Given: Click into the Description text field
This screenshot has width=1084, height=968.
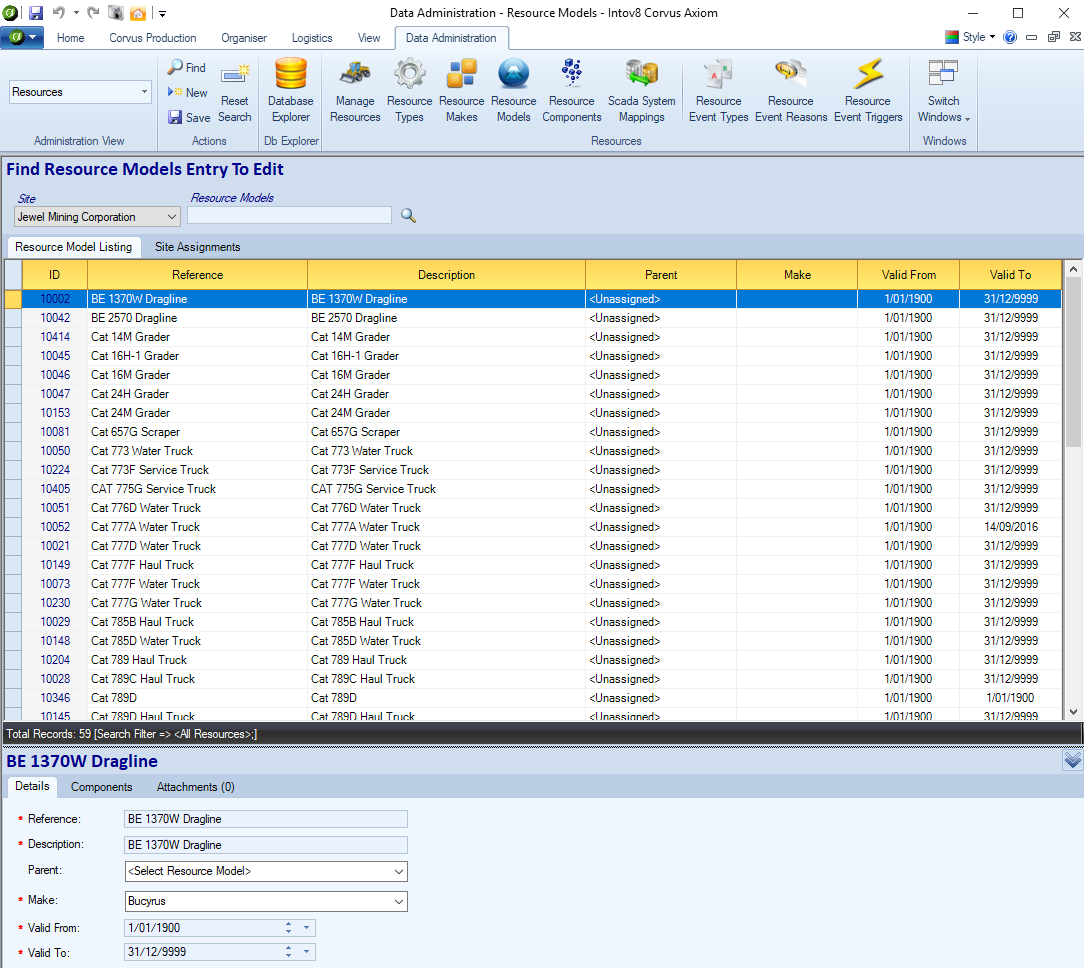Looking at the screenshot, I should [x=266, y=845].
